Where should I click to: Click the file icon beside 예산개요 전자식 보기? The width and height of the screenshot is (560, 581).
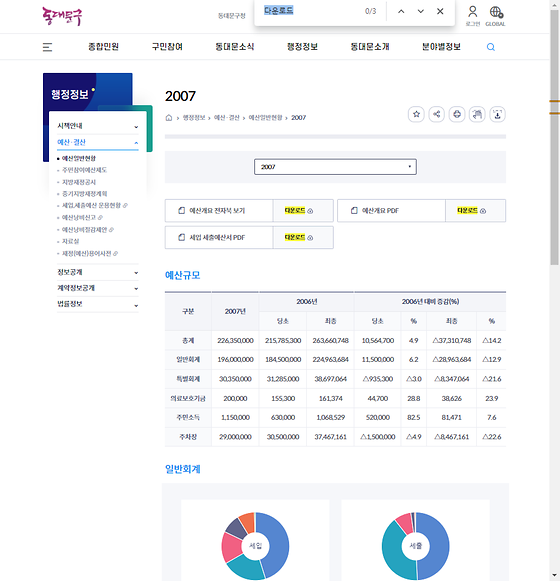coord(182,210)
